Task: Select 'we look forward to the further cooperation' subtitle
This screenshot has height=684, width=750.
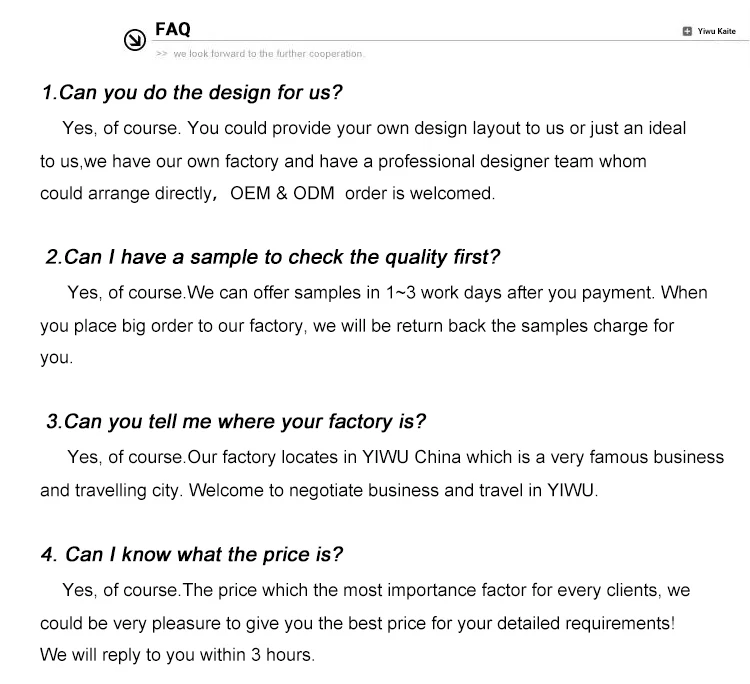Action: 268,54
